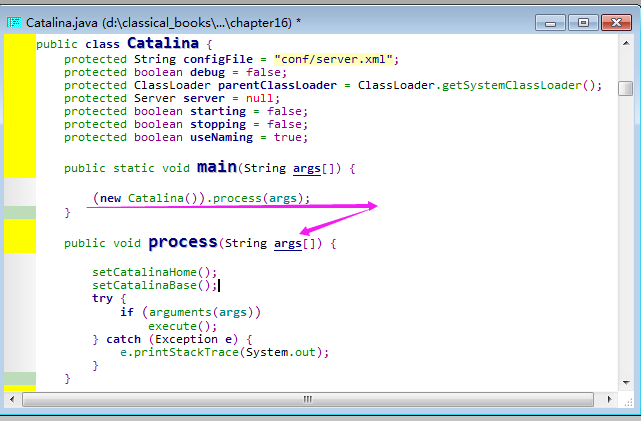Viewport: 641px width, 421px height.
Task: Click the class name Catalina in declaration
Action: pyautogui.click(x=163, y=43)
